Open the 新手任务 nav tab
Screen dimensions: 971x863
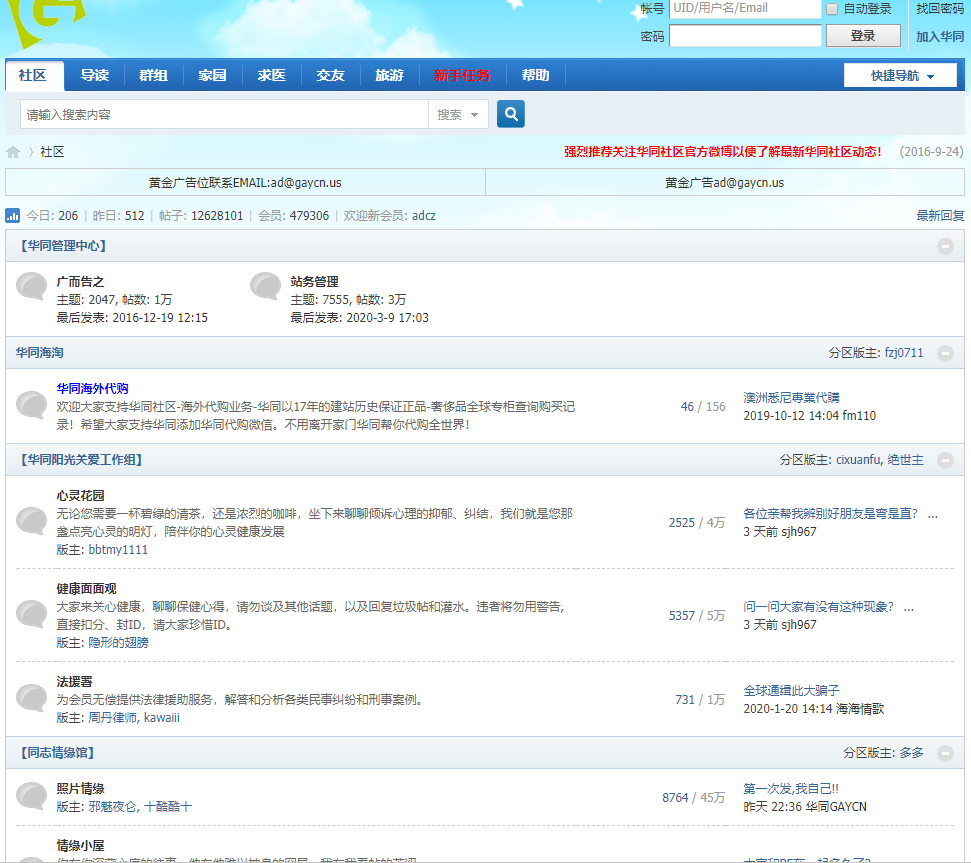click(462, 76)
